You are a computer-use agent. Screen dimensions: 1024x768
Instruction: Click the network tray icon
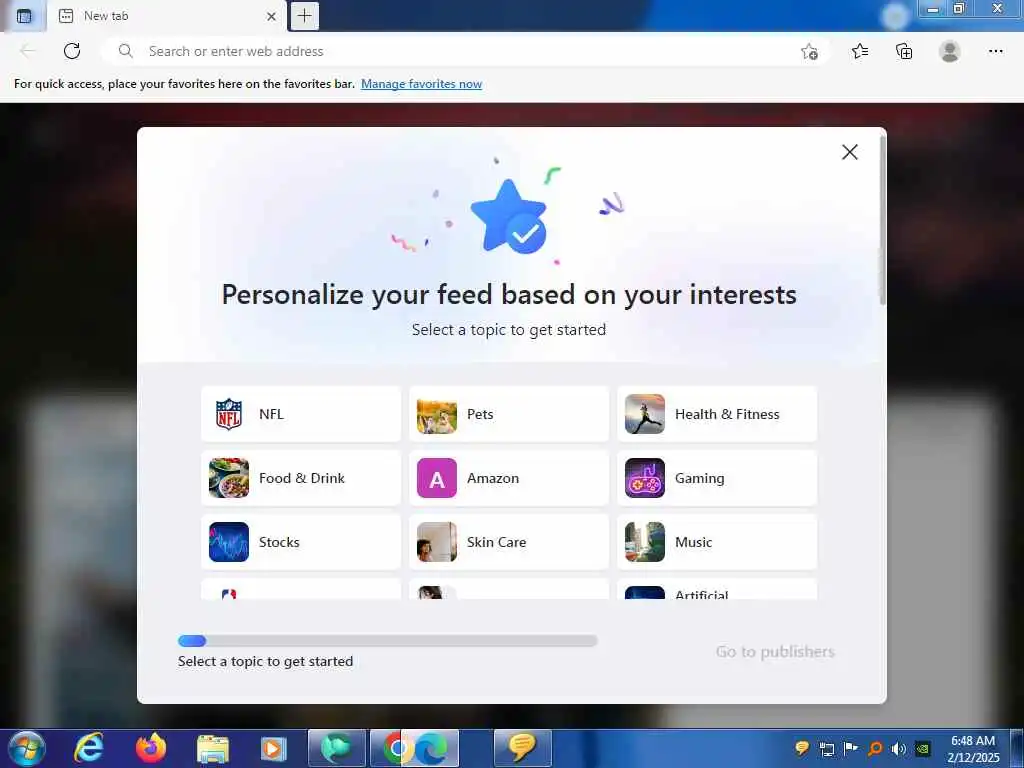pyautogui.click(x=827, y=749)
